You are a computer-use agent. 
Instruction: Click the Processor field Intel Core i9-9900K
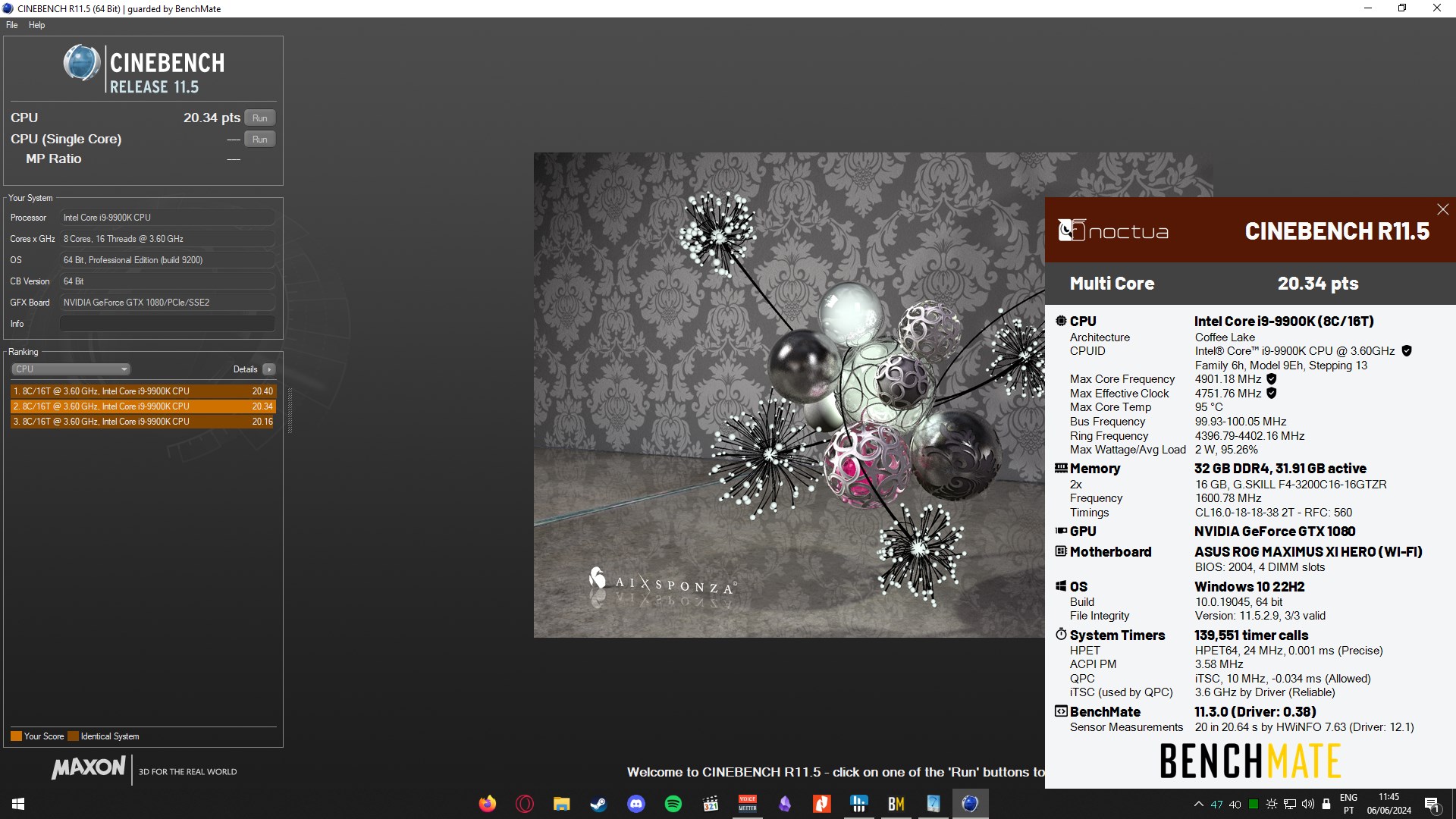(167, 218)
